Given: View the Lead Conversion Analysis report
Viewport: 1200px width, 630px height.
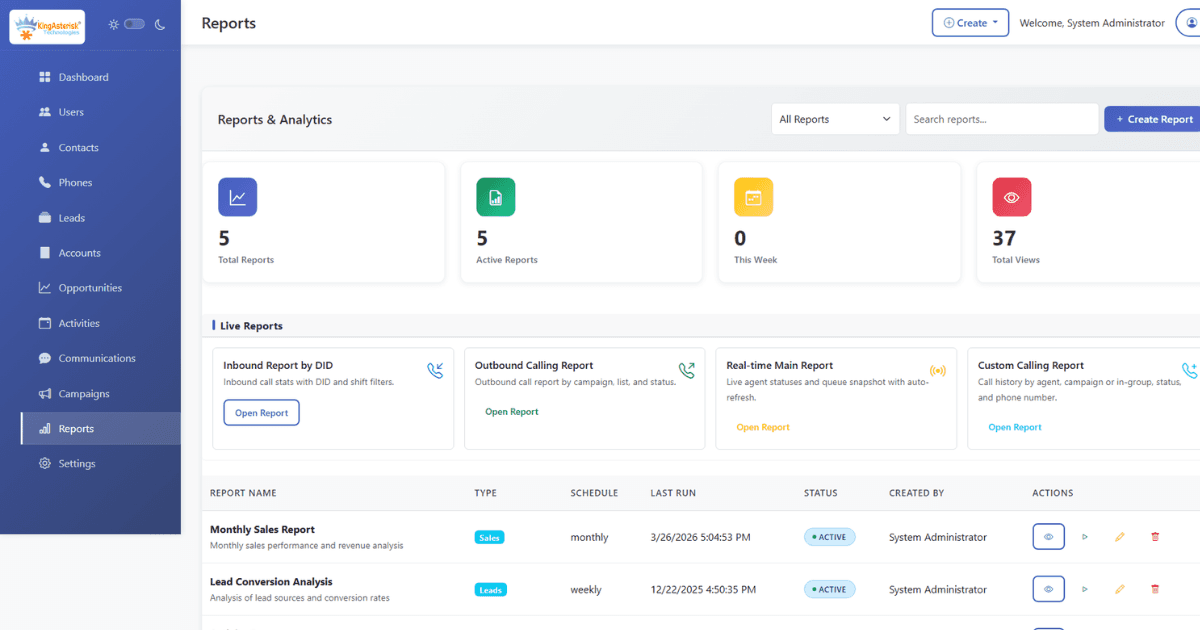Looking at the screenshot, I should tap(1048, 589).
